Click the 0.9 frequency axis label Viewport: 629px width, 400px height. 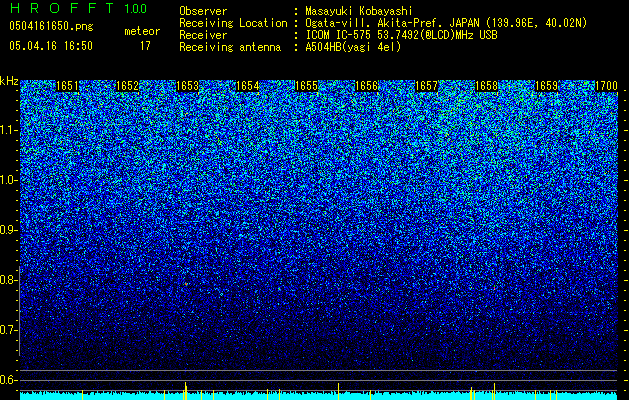tap(9, 230)
